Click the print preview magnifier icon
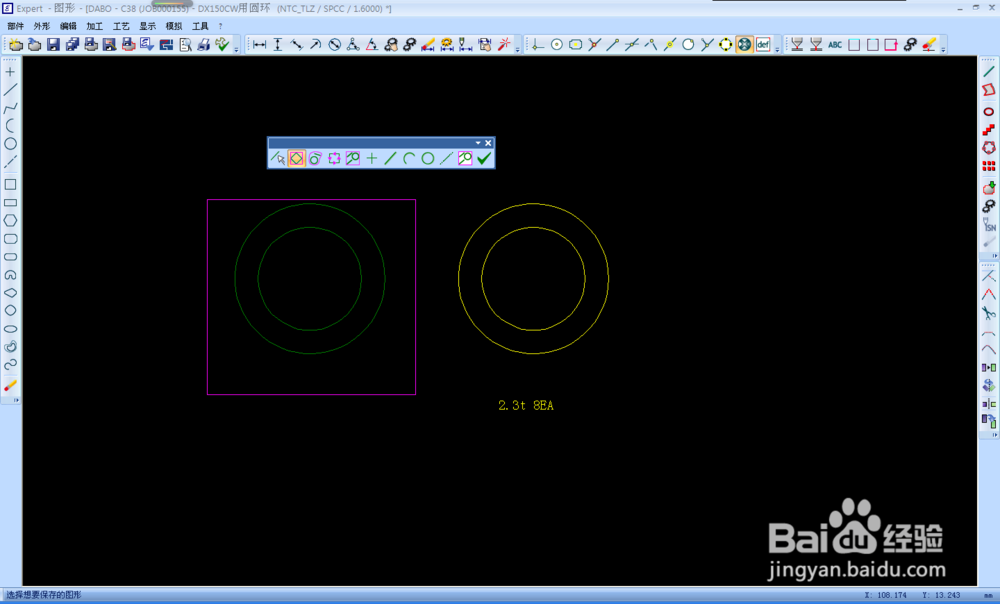Screen dimensions: 1000x604 click(x=185, y=45)
